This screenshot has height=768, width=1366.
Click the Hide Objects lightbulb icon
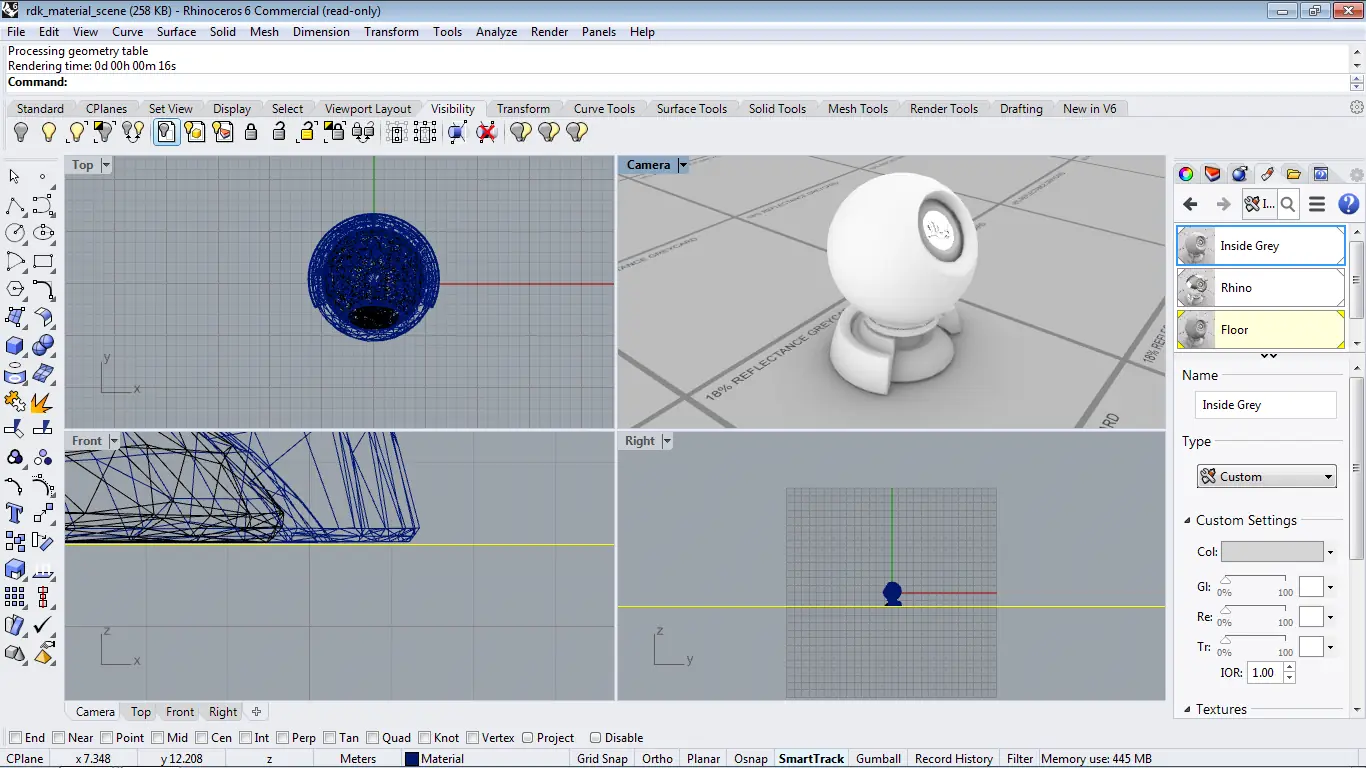point(20,132)
